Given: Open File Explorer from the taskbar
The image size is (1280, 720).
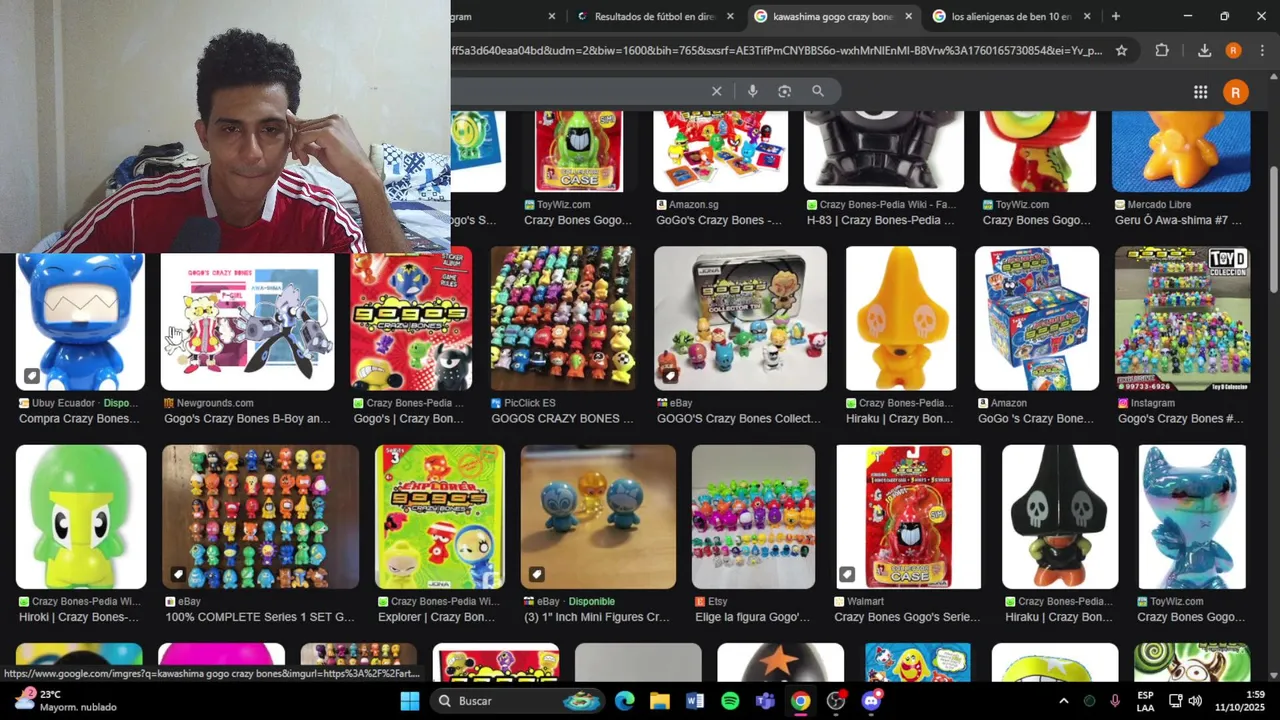Looking at the screenshot, I should pos(660,701).
